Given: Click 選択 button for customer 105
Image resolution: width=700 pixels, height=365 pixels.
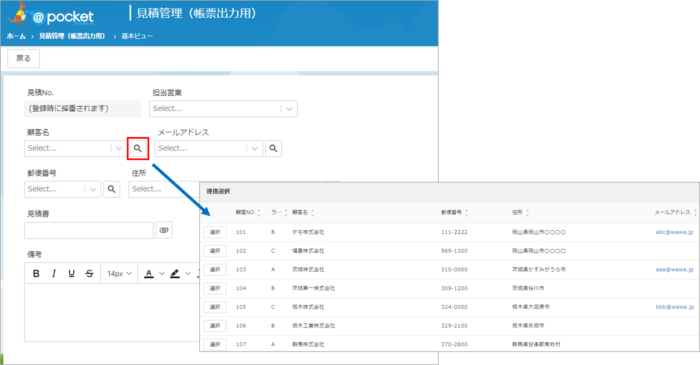Looking at the screenshot, I should (215, 307).
